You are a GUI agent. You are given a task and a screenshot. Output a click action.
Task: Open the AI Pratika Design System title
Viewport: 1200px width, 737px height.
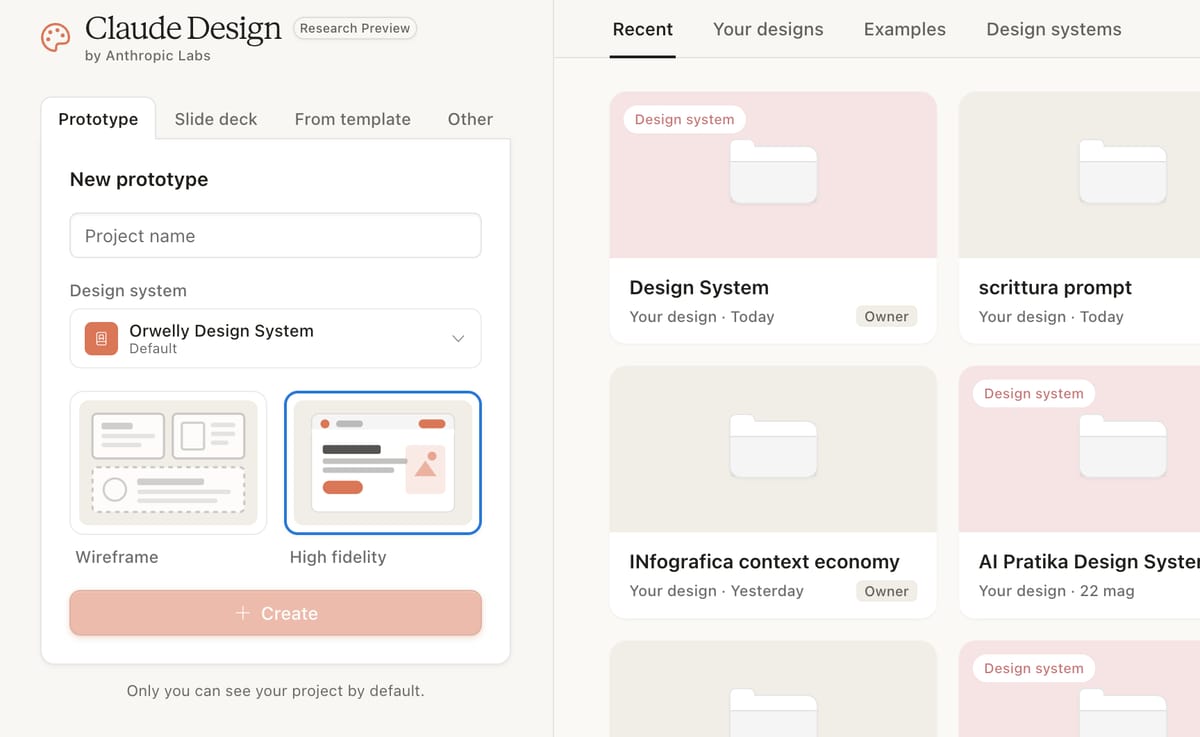tap(1089, 562)
